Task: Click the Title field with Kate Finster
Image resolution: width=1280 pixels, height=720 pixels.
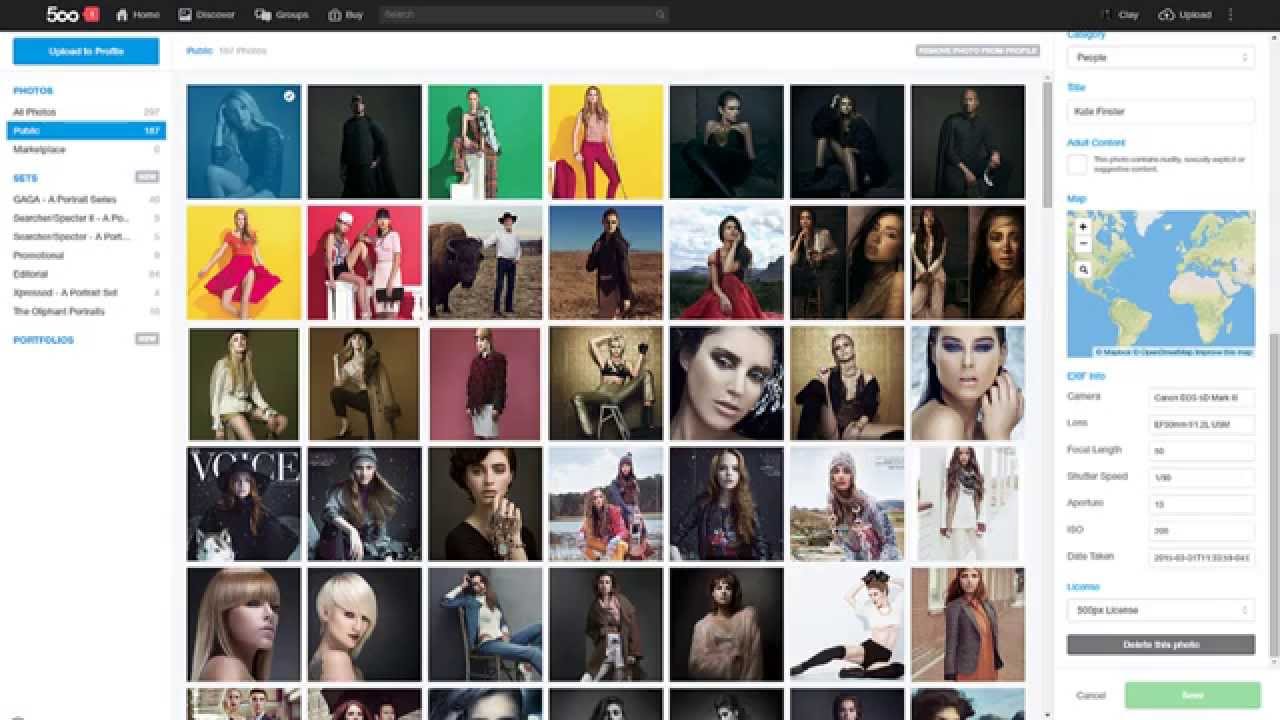Action: pyautogui.click(x=1160, y=112)
